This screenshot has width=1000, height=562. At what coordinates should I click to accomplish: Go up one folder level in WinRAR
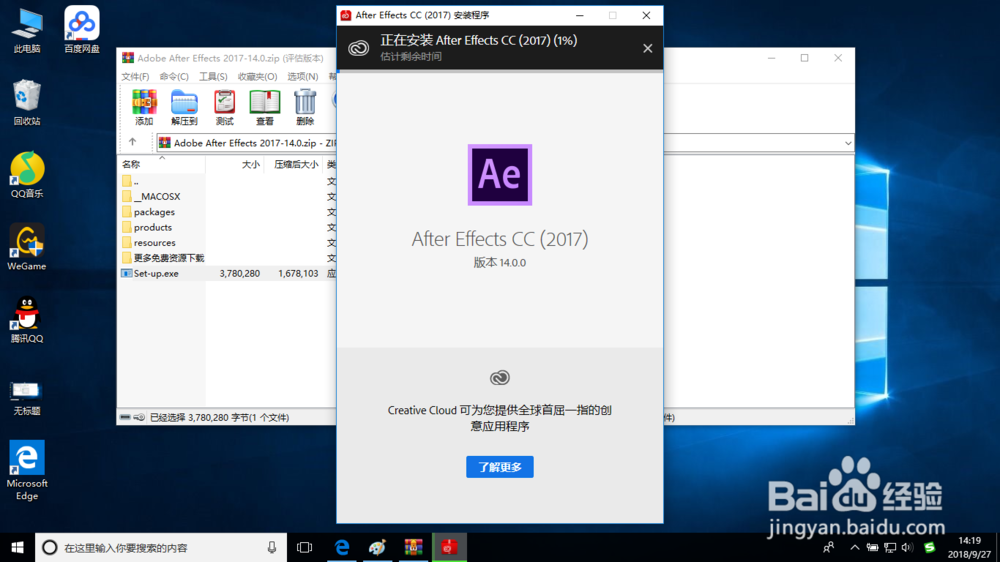tap(133, 142)
